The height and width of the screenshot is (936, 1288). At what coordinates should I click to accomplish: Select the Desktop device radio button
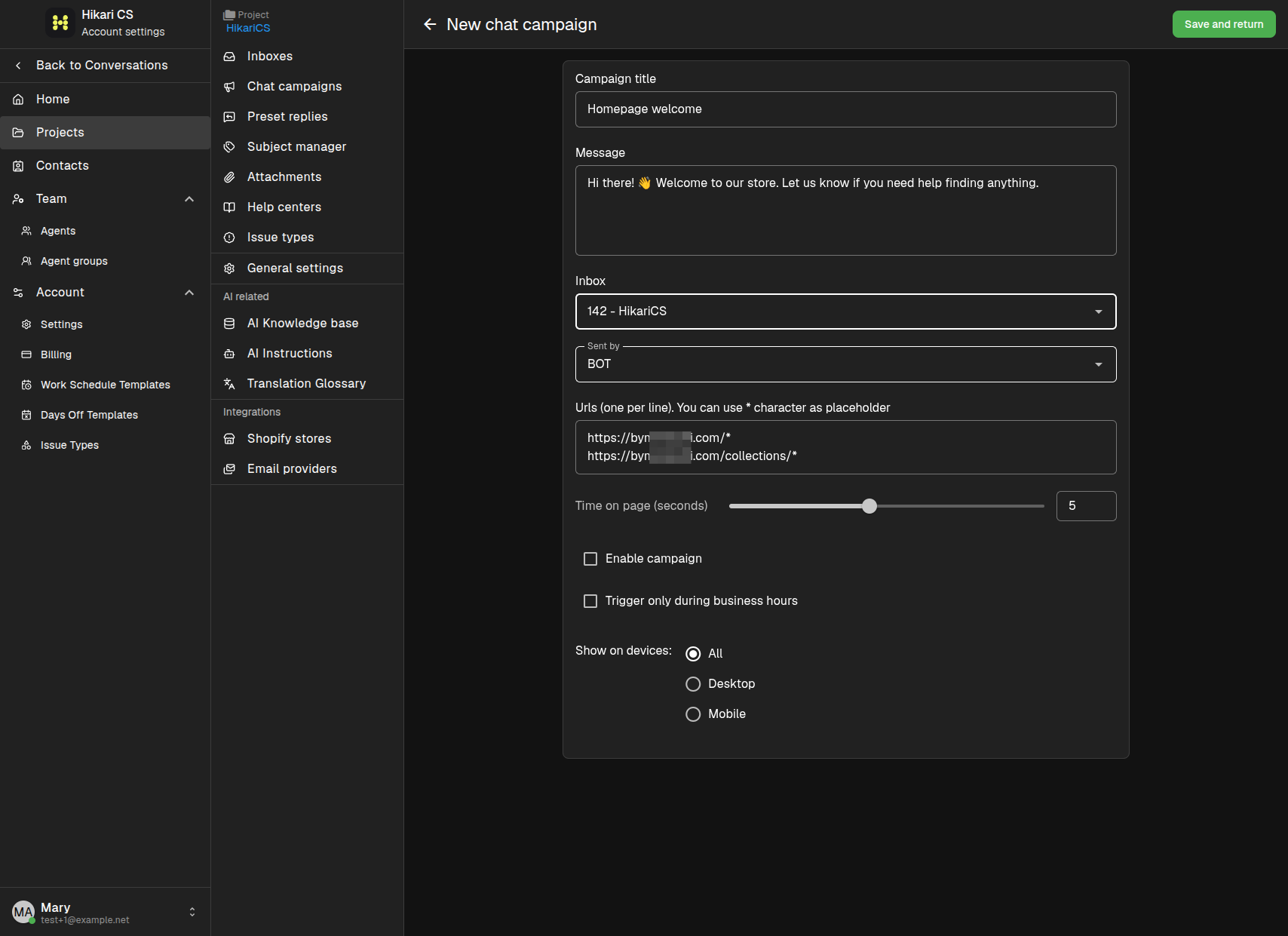pos(693,684)
